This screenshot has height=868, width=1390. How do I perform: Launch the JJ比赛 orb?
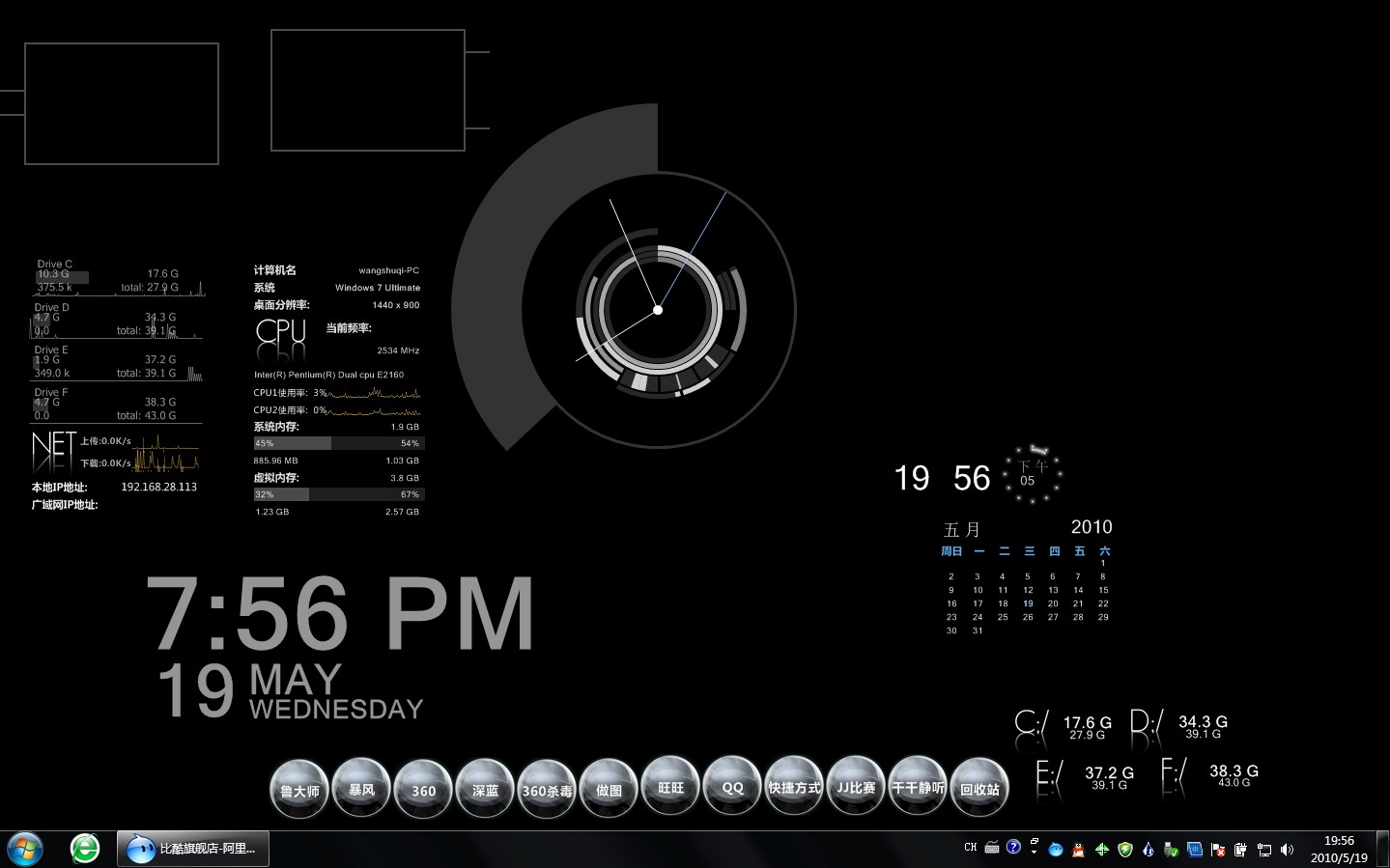(x=856, y=786)
